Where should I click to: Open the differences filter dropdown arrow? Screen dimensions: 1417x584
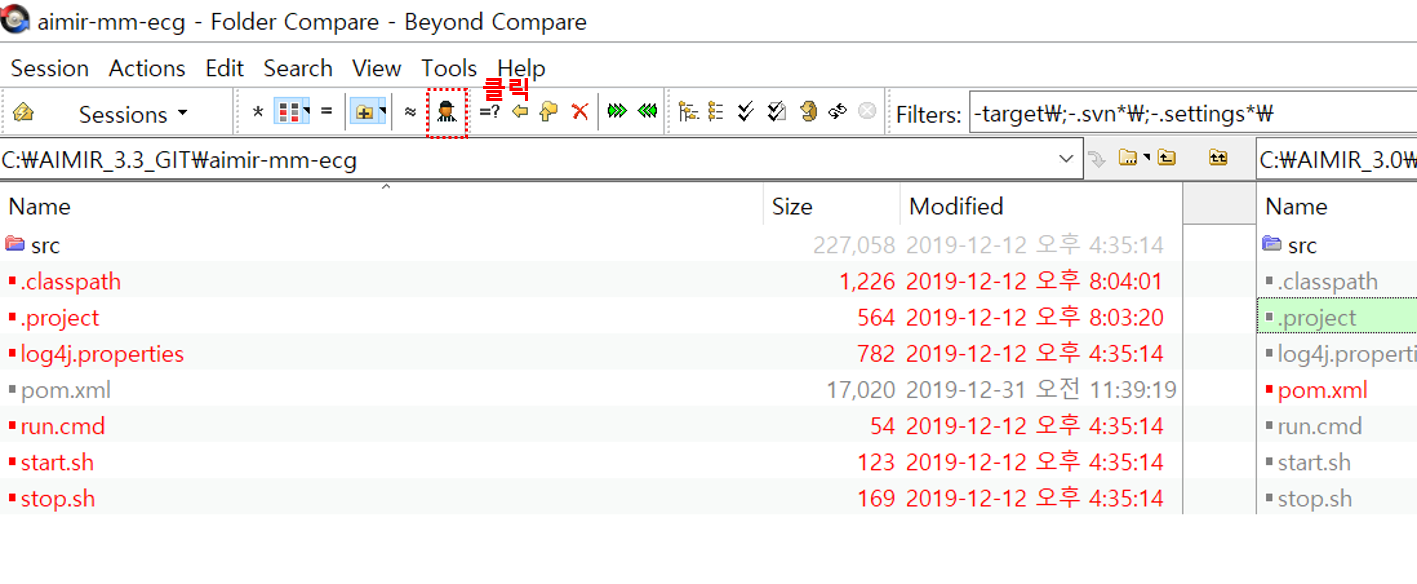tap(307, 112)
